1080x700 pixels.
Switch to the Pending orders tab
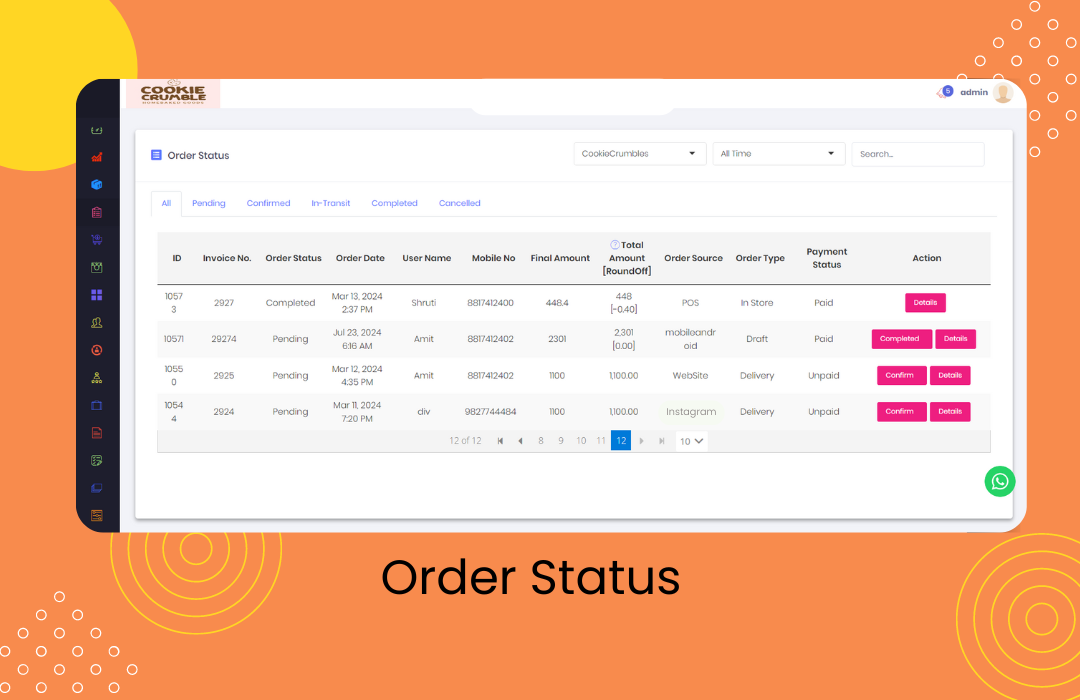[208, 203]
